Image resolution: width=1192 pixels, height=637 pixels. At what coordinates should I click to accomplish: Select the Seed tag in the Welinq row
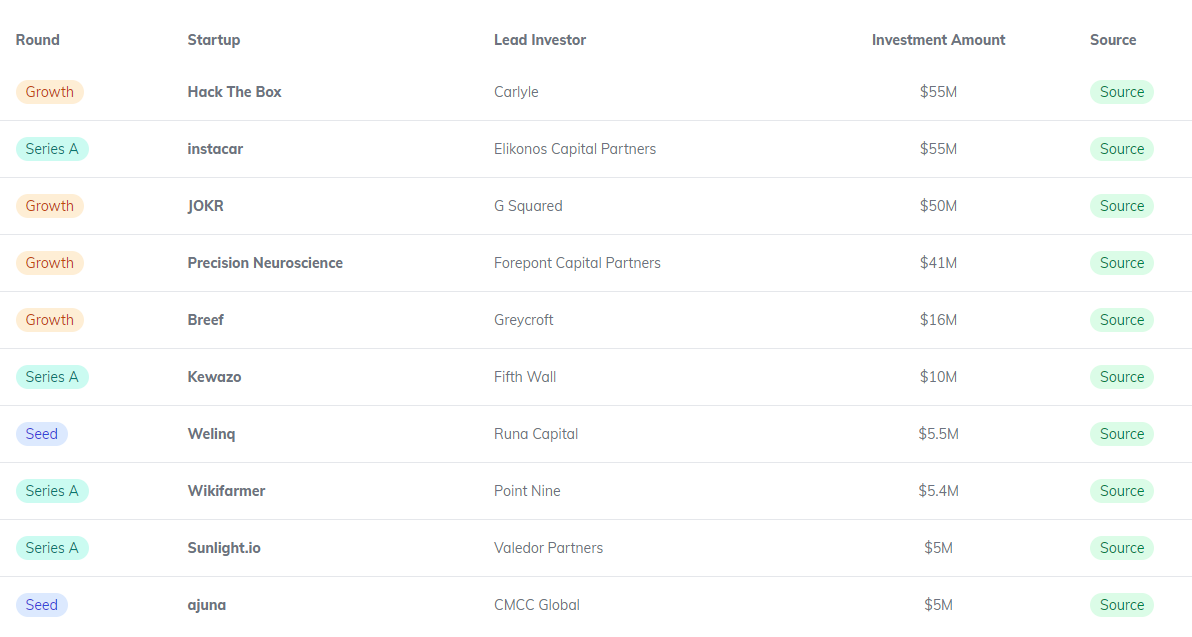(42, 434)
